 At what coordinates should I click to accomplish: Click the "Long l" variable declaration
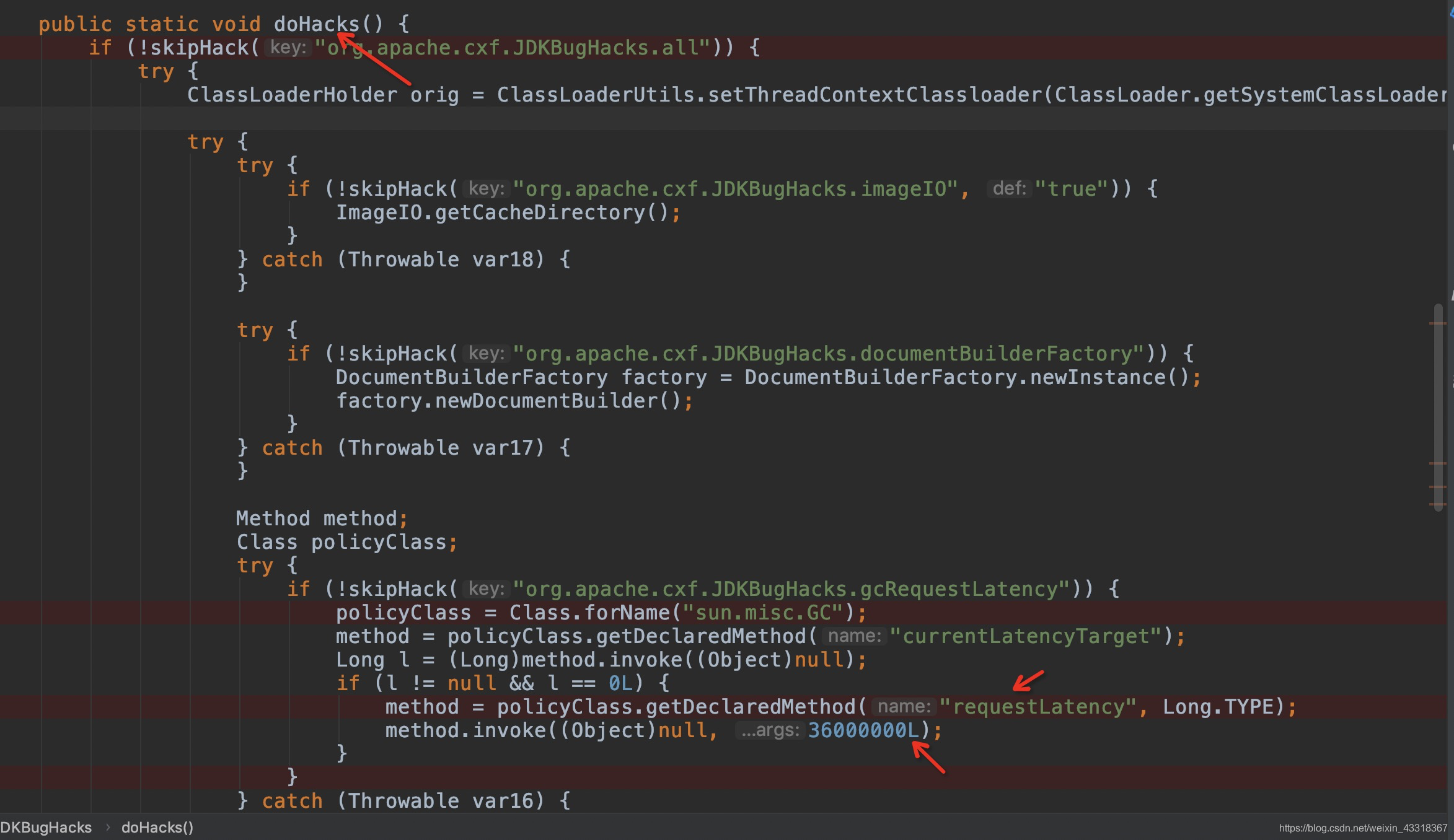[x=372, y=660]
